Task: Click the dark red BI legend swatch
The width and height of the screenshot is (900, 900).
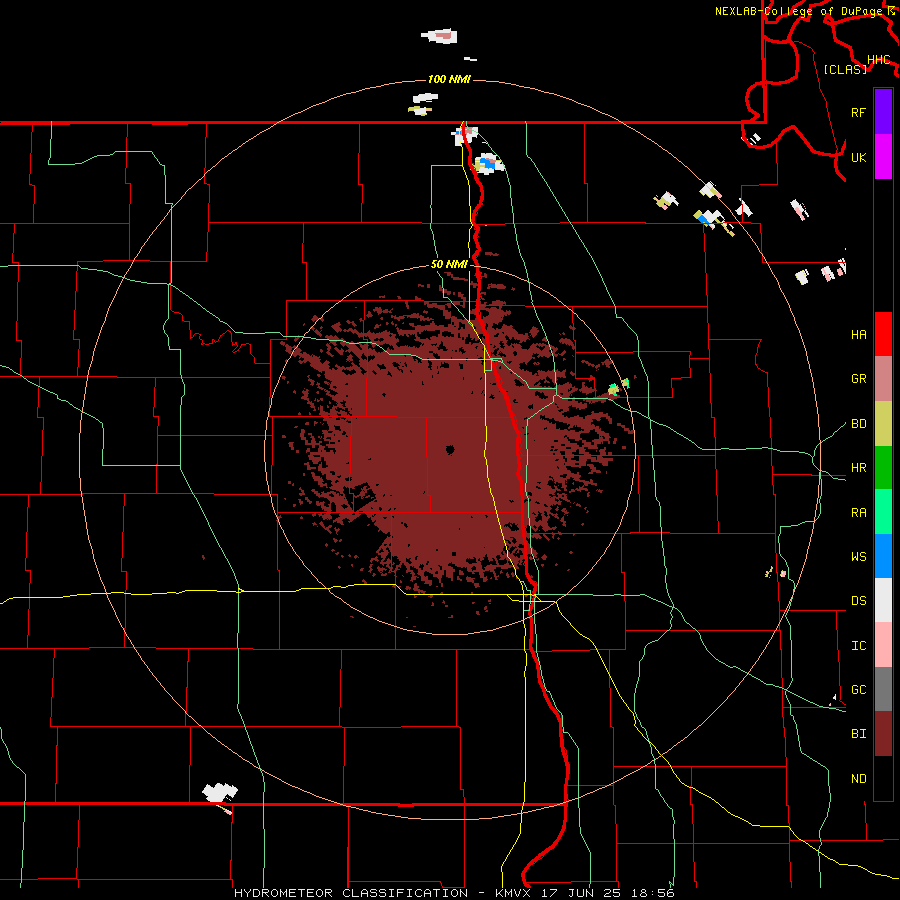Action: pyautogui.click(x=883, y=734)
